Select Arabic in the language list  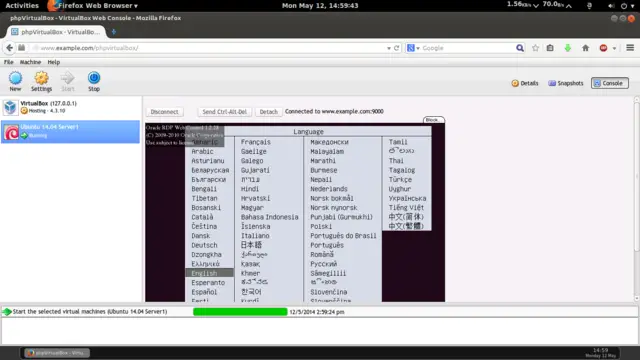pos(202,151)
